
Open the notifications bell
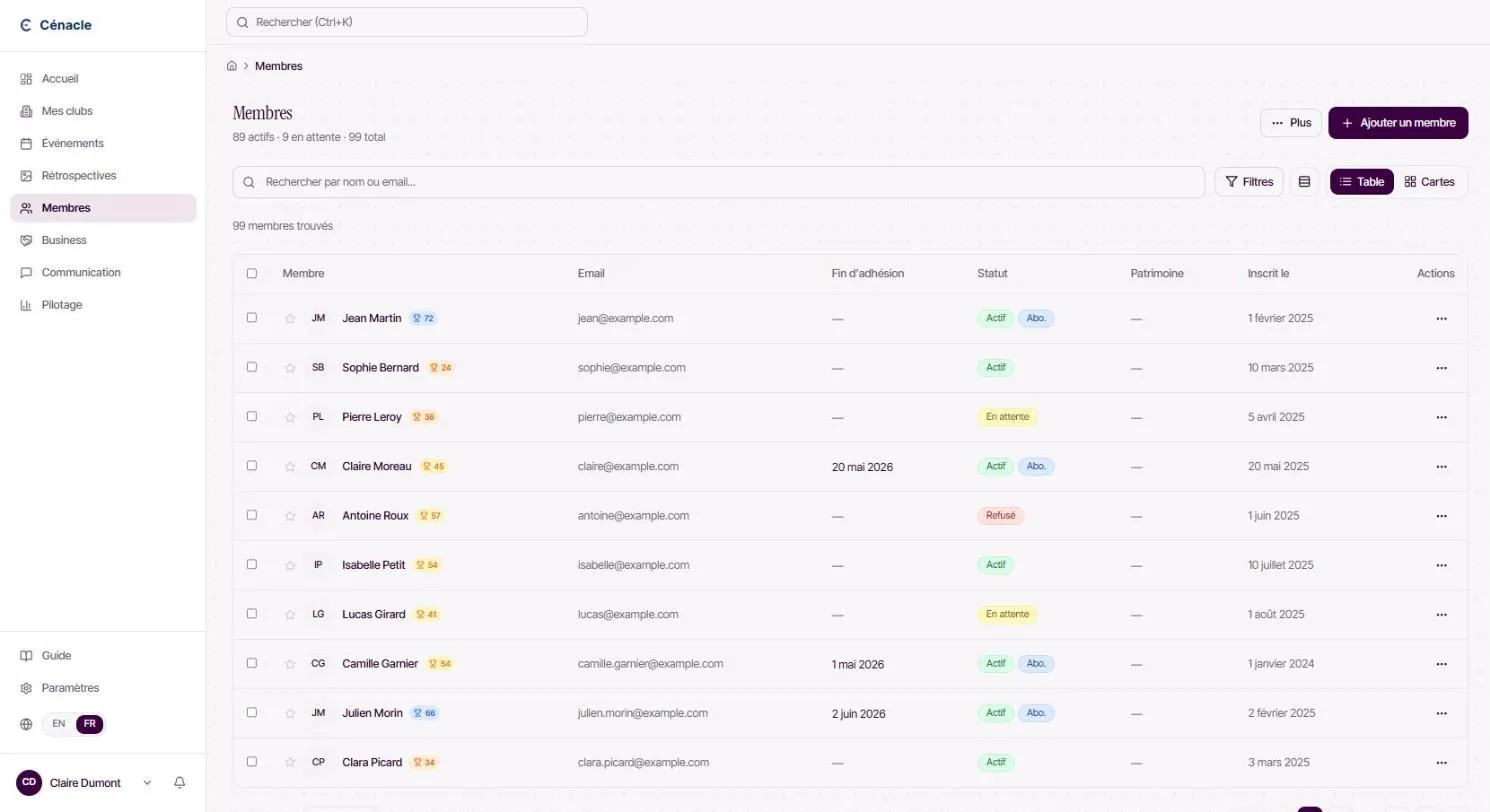(180, 783)
